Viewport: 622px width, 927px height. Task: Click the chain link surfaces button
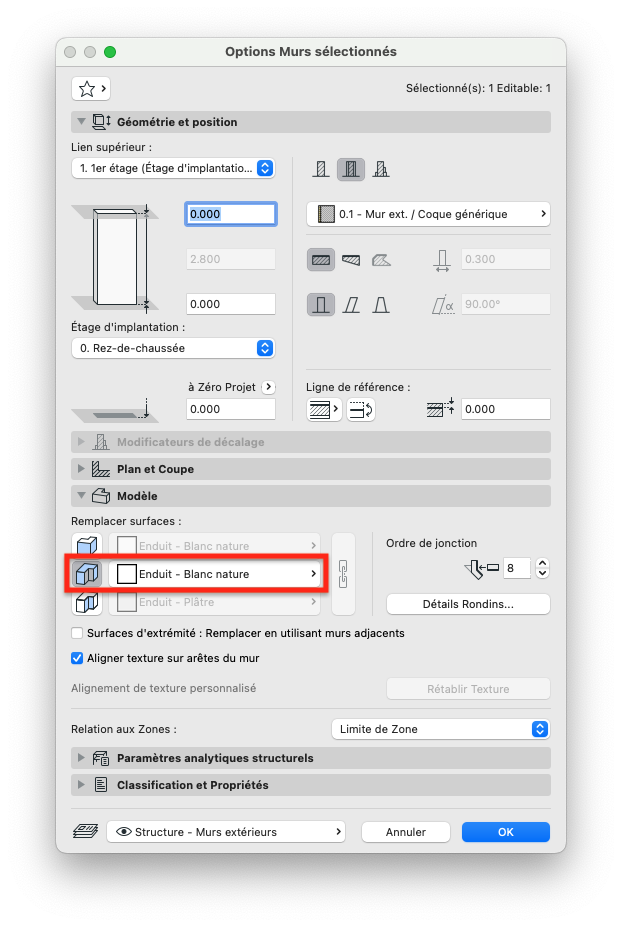[343, 573]
